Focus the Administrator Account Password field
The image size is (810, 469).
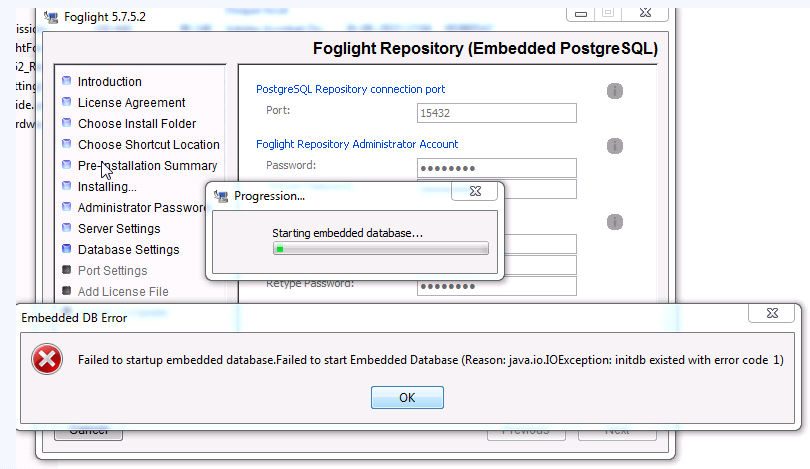[497, 167]
